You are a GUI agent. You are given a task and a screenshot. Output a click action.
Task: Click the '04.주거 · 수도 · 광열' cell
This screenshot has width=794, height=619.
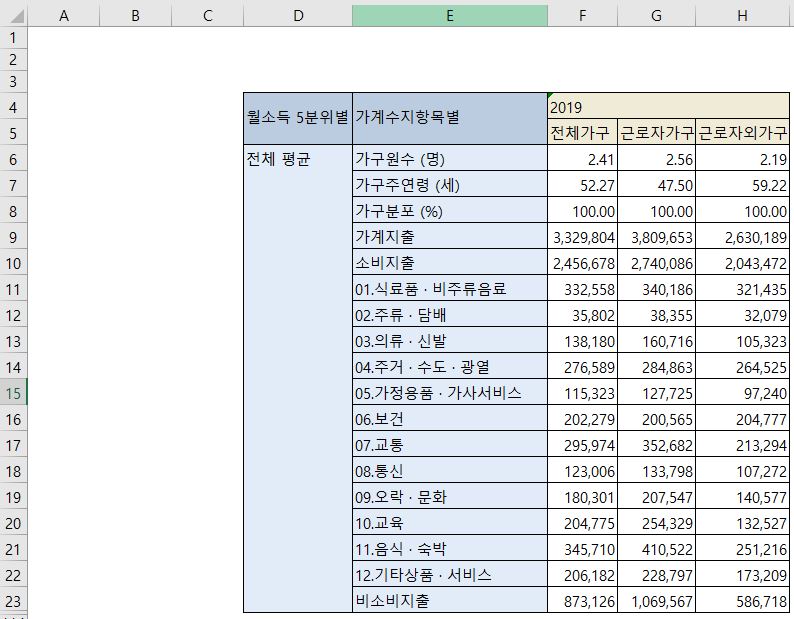(x=450, y=366)
